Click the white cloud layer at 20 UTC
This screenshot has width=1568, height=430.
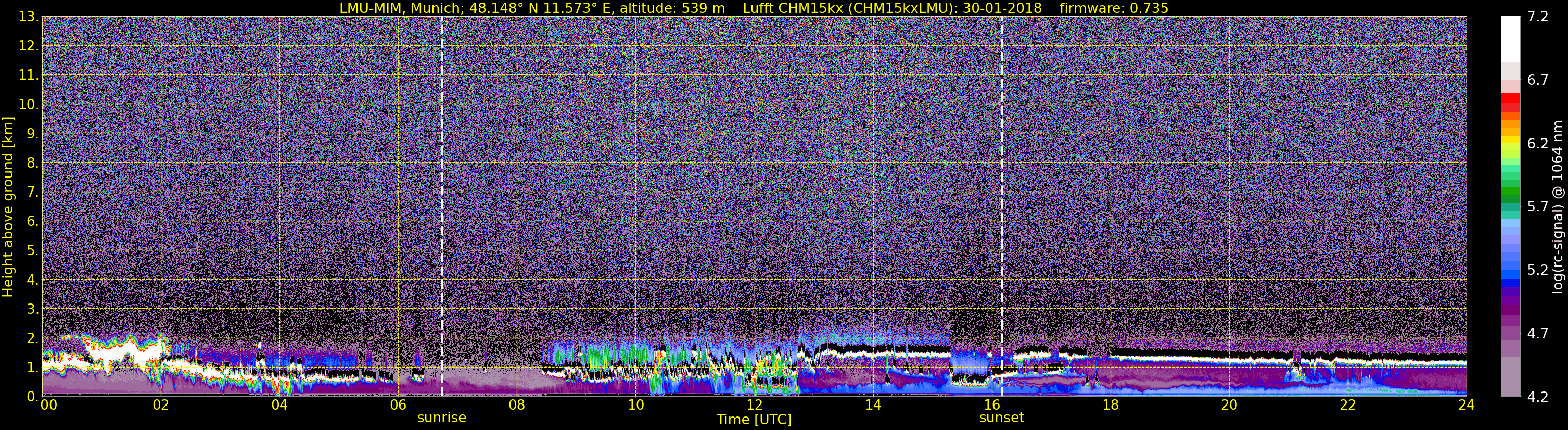1229,361
